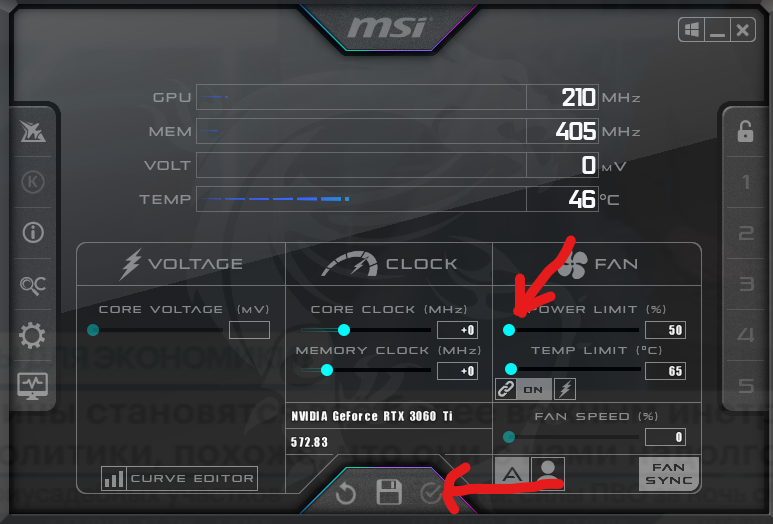Open the Curve Editor

pyautogui.click(x=179, y=478)
